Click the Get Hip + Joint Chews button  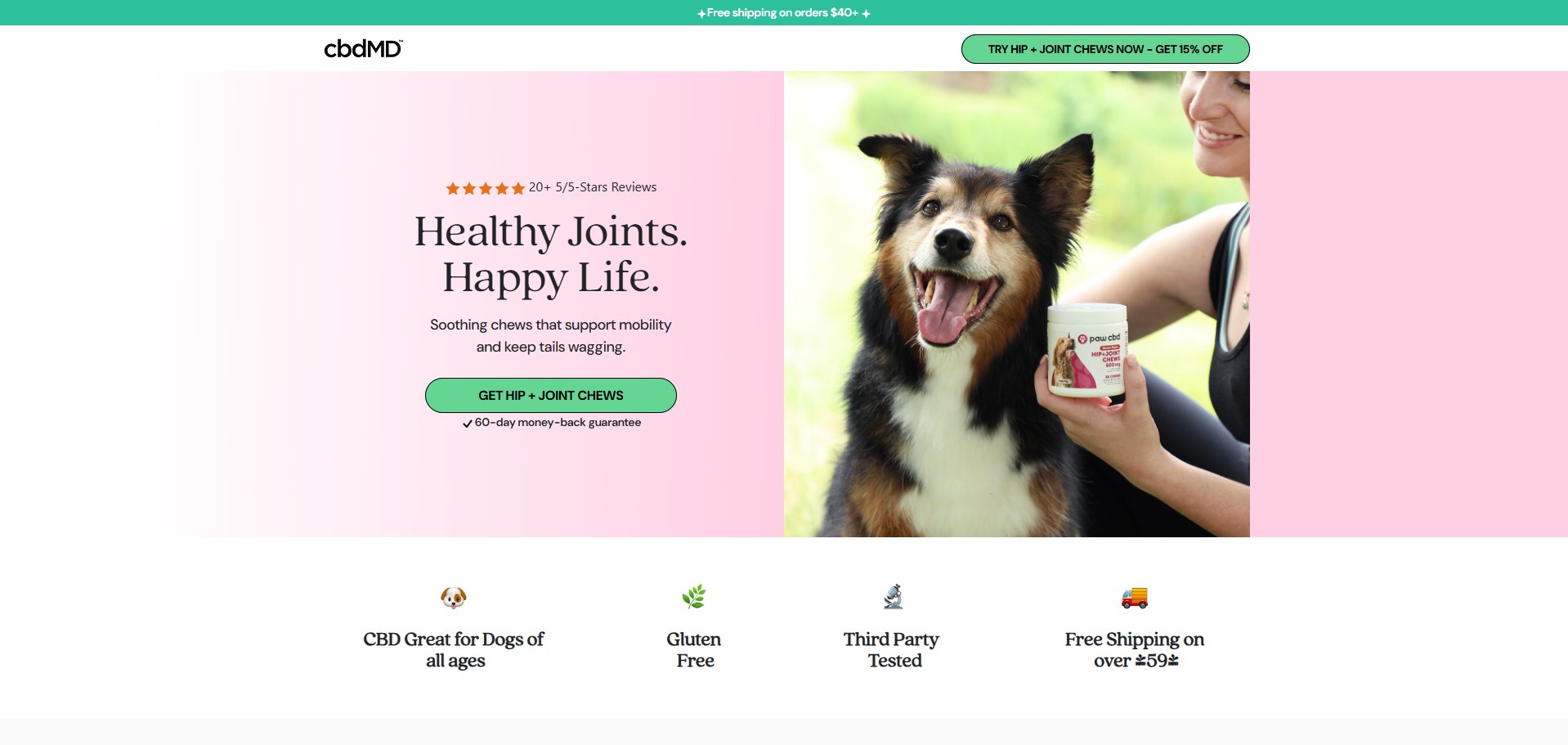(551, 395)
